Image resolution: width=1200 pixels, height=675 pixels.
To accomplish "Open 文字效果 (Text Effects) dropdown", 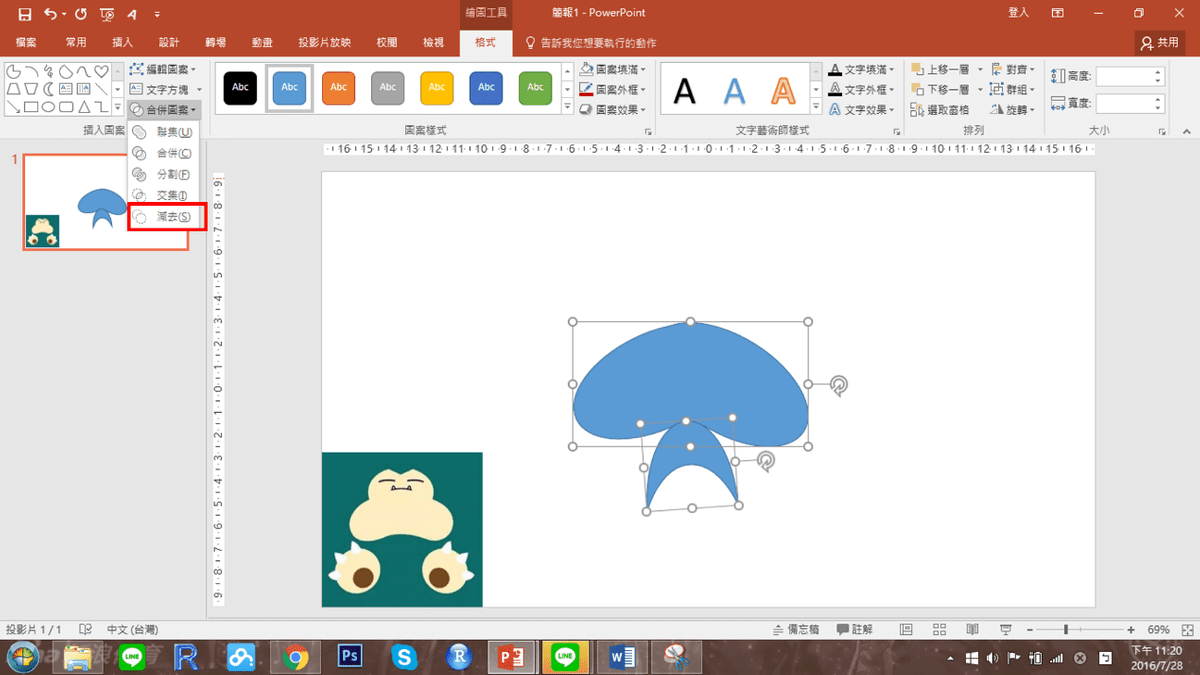I will tap(861, 110).
